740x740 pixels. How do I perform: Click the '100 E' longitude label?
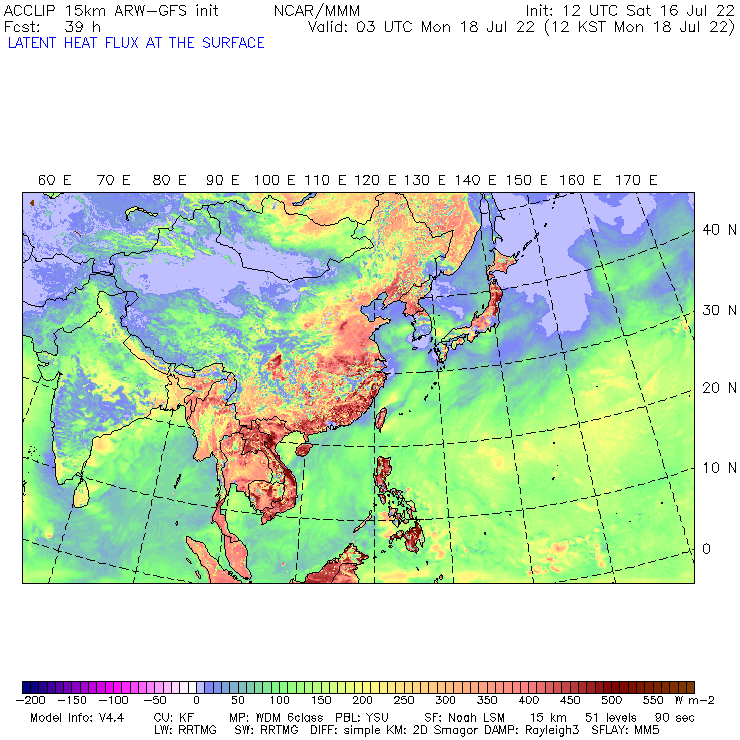275,180
